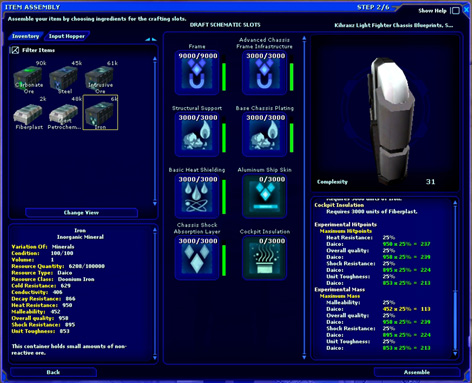Pick the Fiberplast resource container
Image resolution: width=472 pixels, height=383 pixels.
(29, 116)
